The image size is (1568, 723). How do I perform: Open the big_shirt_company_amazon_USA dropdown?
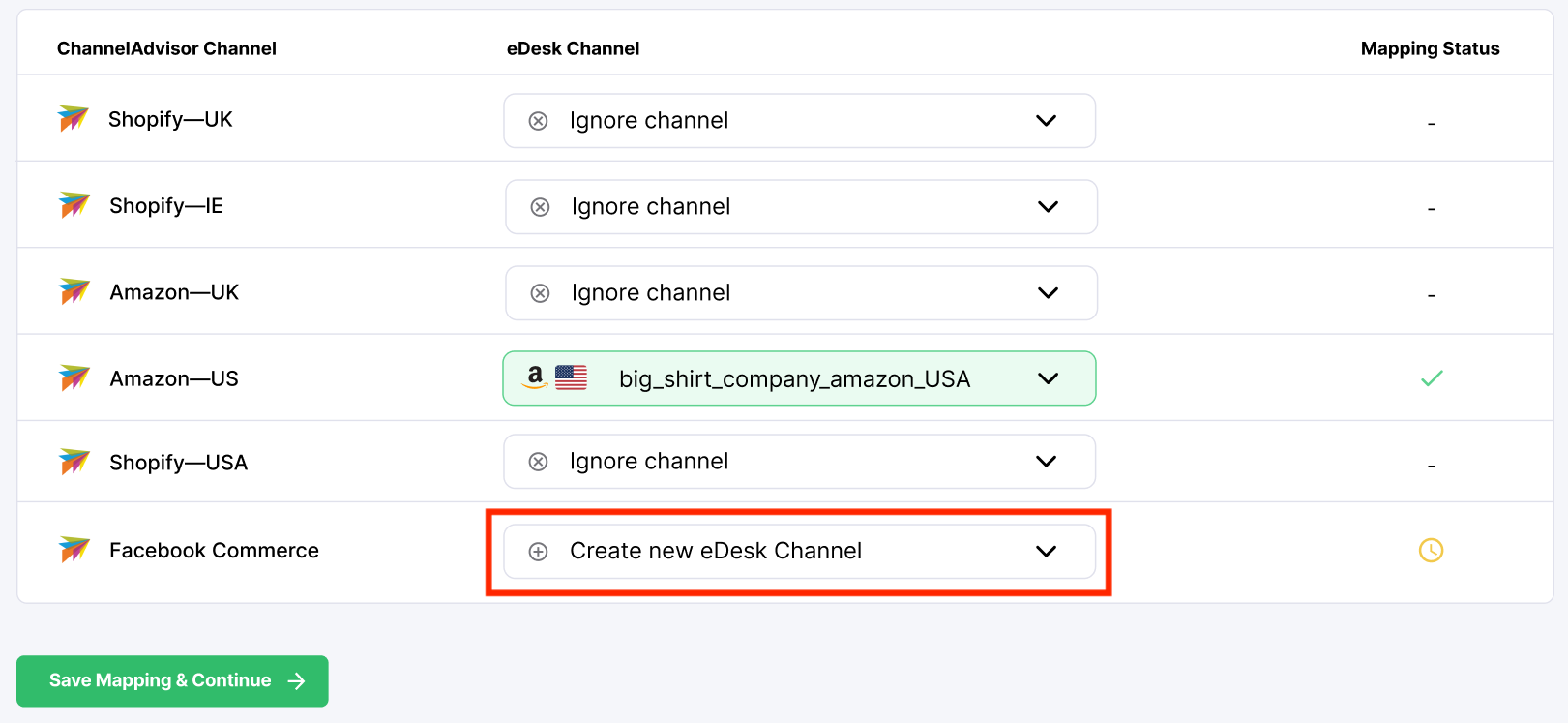[x=800, y=378]
